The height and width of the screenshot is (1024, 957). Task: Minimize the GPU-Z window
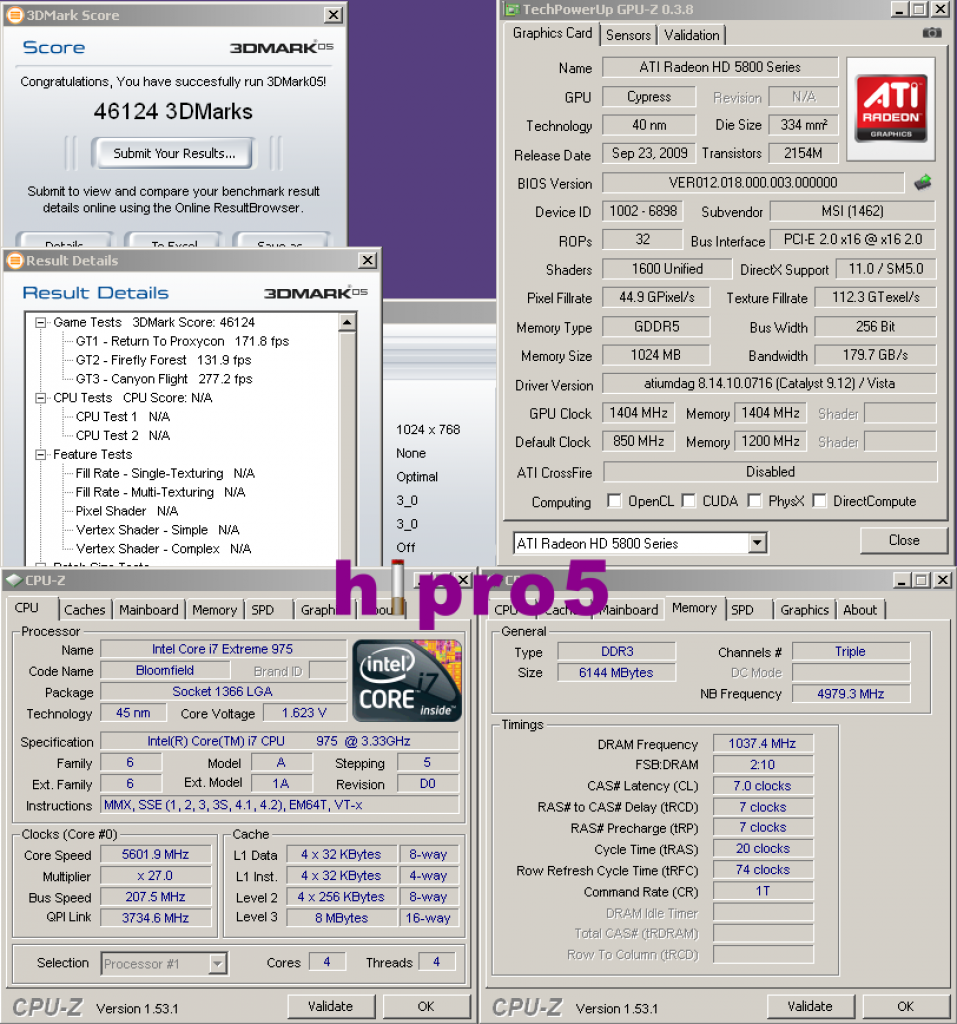pyautogui.click(x=900, y=9)
